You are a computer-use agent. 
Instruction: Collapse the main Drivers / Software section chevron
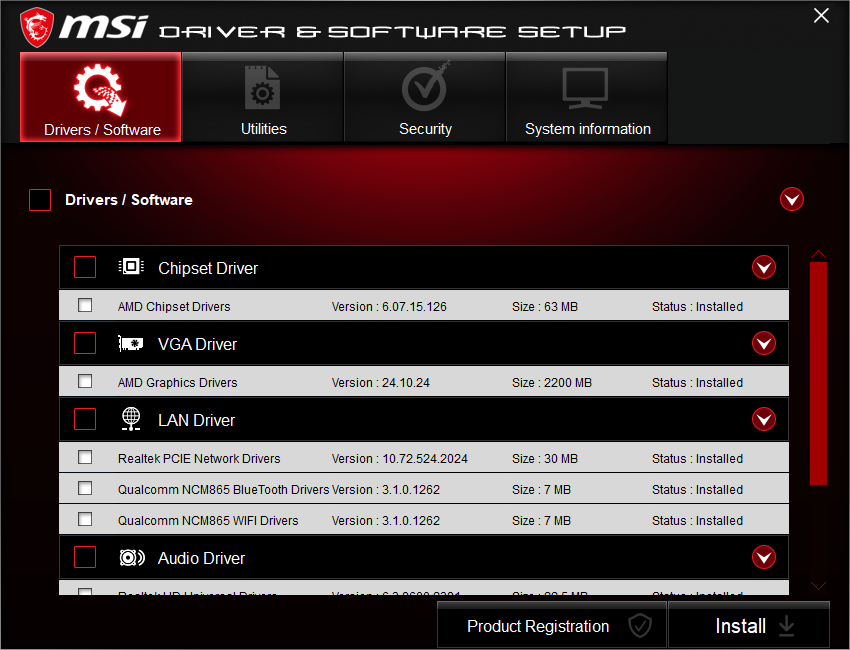pyautogui.click(x=791, y=199)
